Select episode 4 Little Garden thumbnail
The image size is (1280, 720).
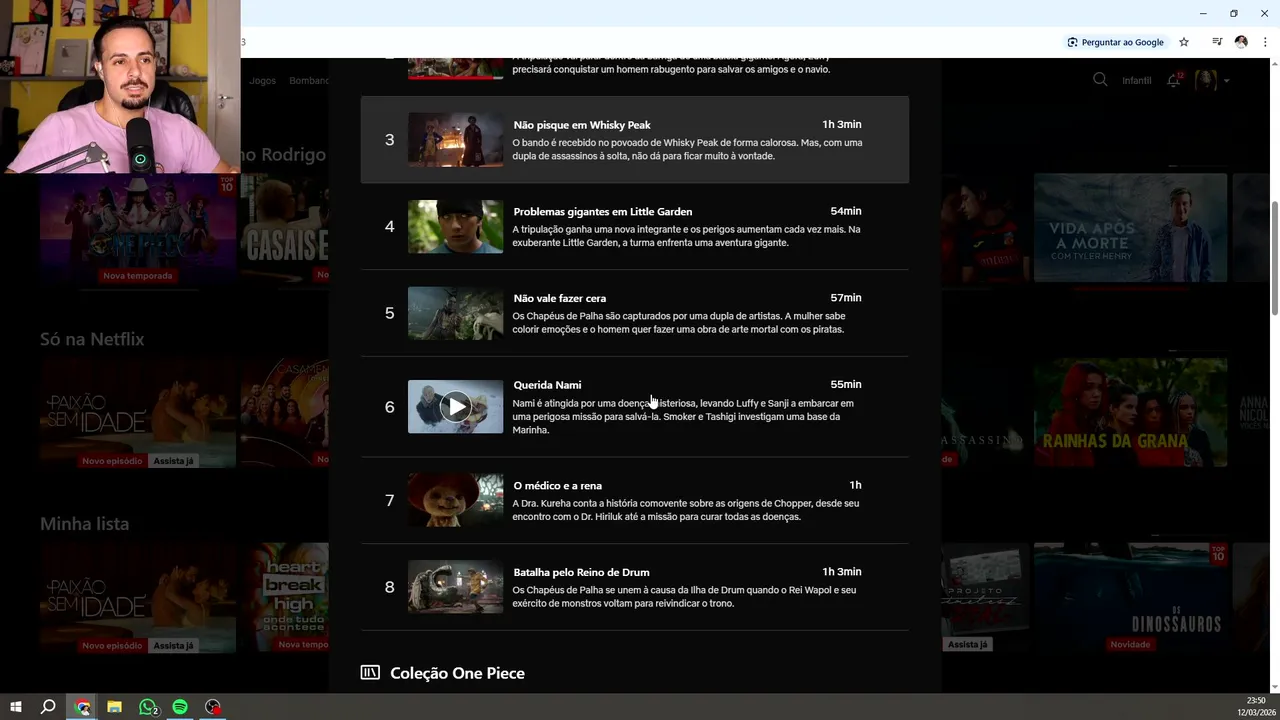[x=455, y=226]
